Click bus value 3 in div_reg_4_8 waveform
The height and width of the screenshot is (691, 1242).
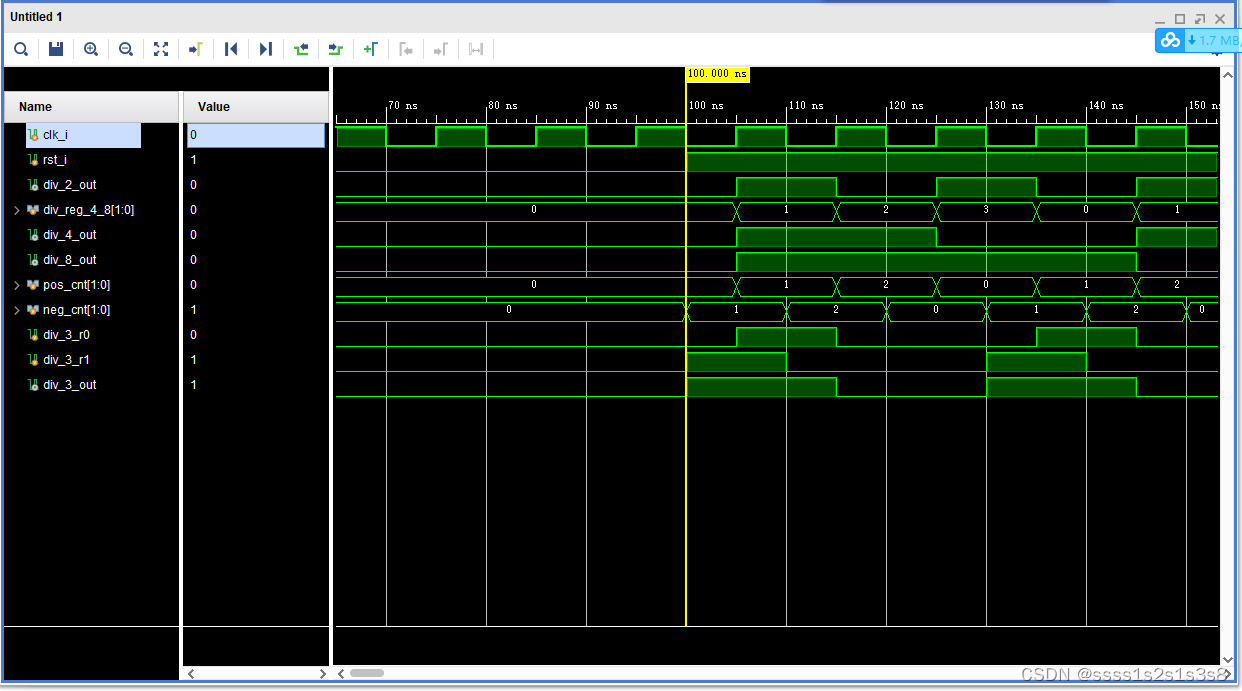coord(986,210)
